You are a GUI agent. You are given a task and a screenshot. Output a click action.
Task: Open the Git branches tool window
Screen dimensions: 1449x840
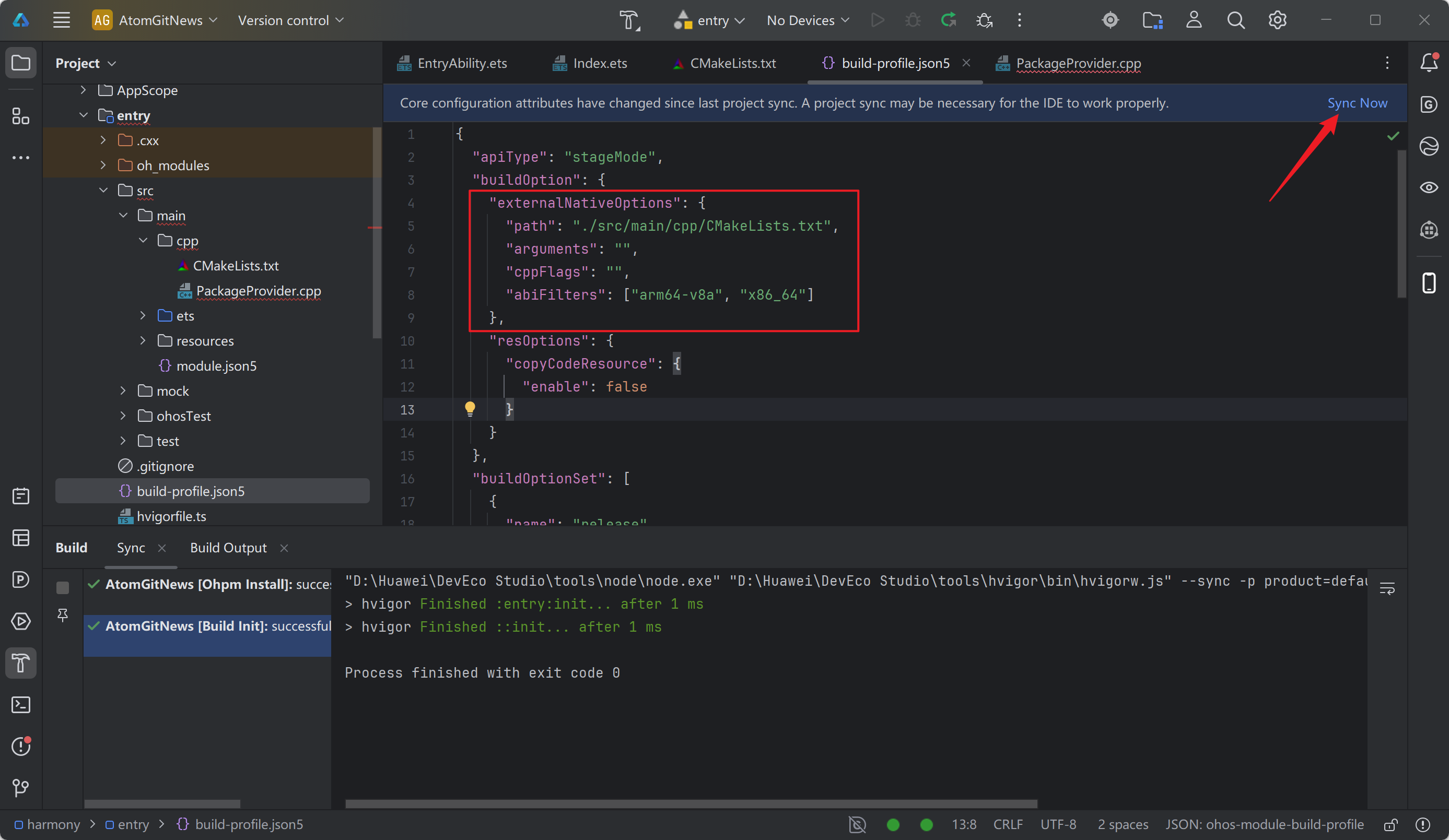click(x=21, y=787)
